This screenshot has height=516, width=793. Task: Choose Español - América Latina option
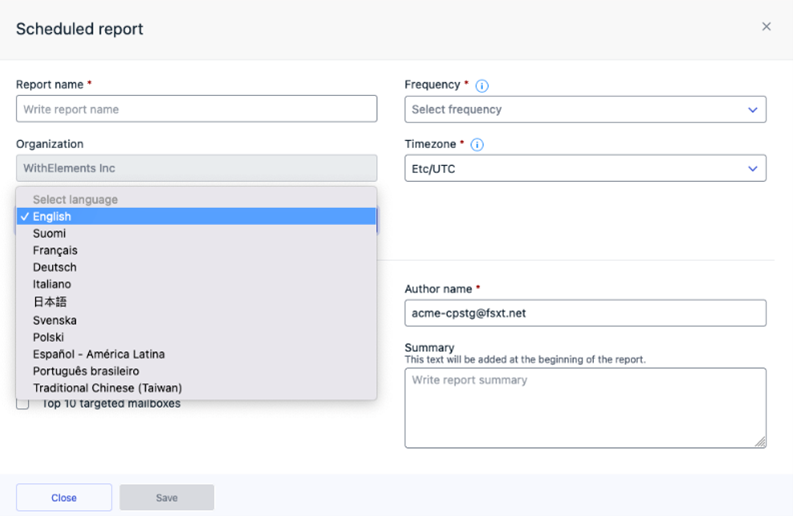[196, 354]
